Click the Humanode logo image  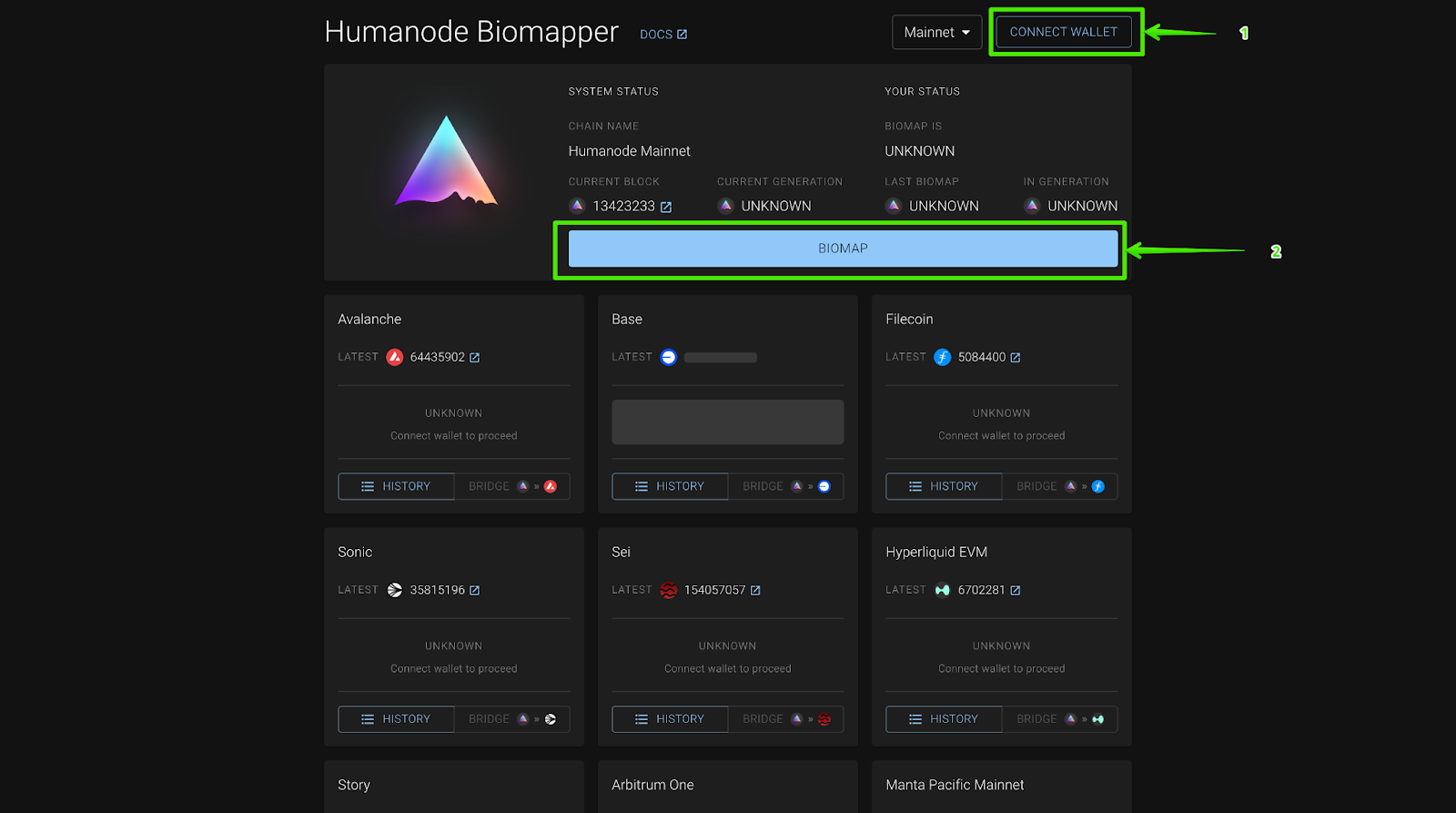pyautogui.click(x=446, y=161)
